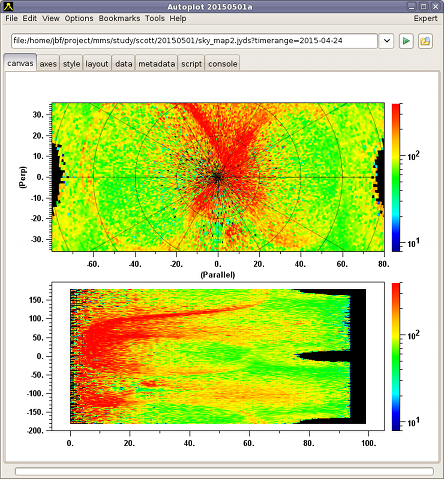Switch to the data tab
Screen dimensions: 444x479
coord(124,64)
